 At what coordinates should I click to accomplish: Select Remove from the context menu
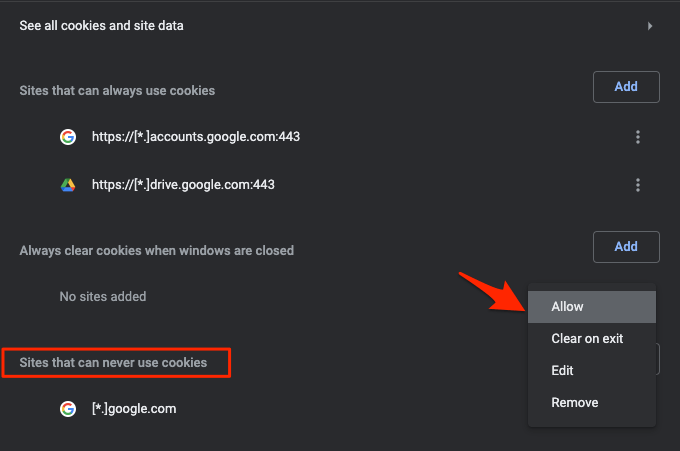click(575, 403)
